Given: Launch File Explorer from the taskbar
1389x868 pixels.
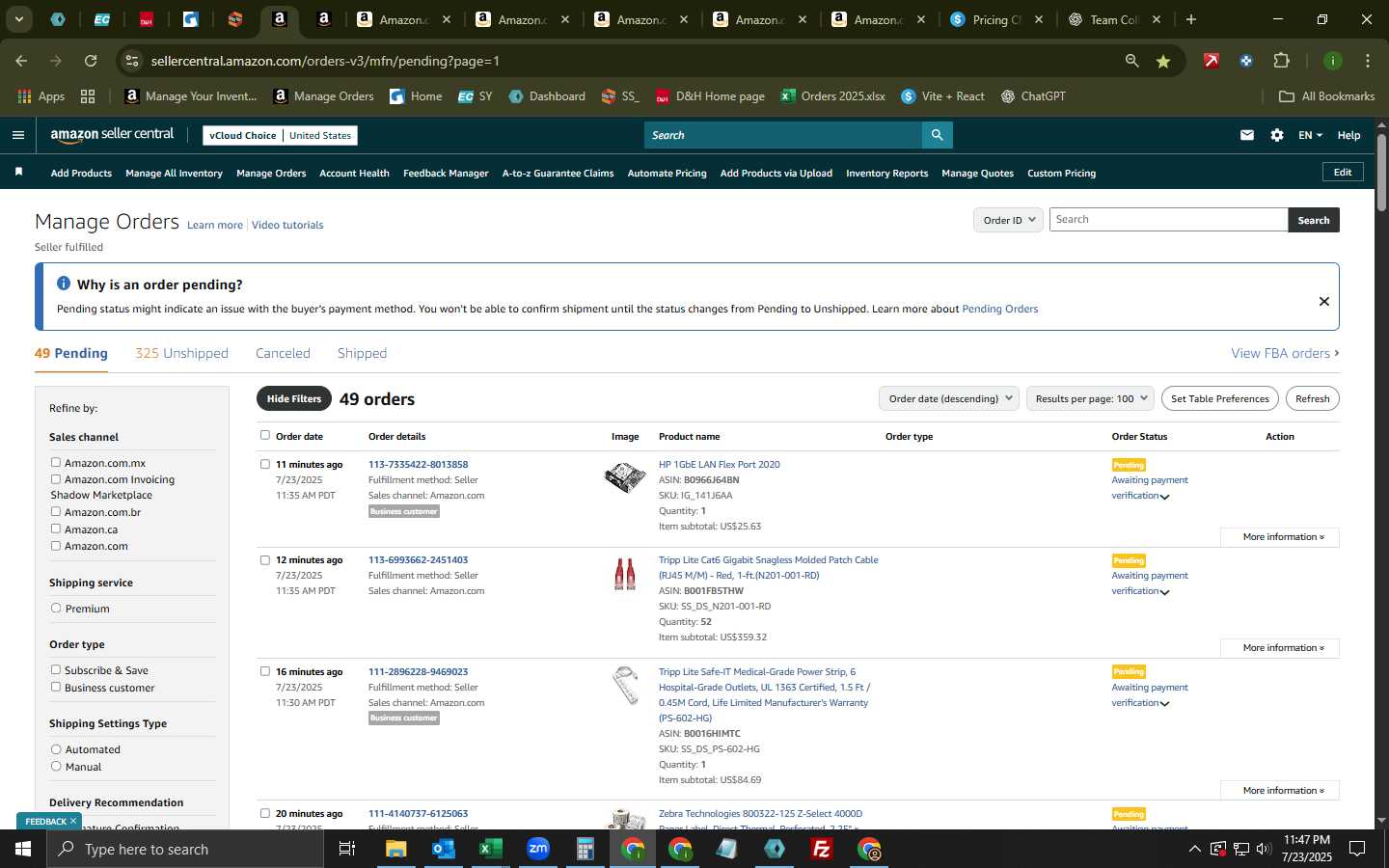Looking at the screenshot, I should coord(396,849).
